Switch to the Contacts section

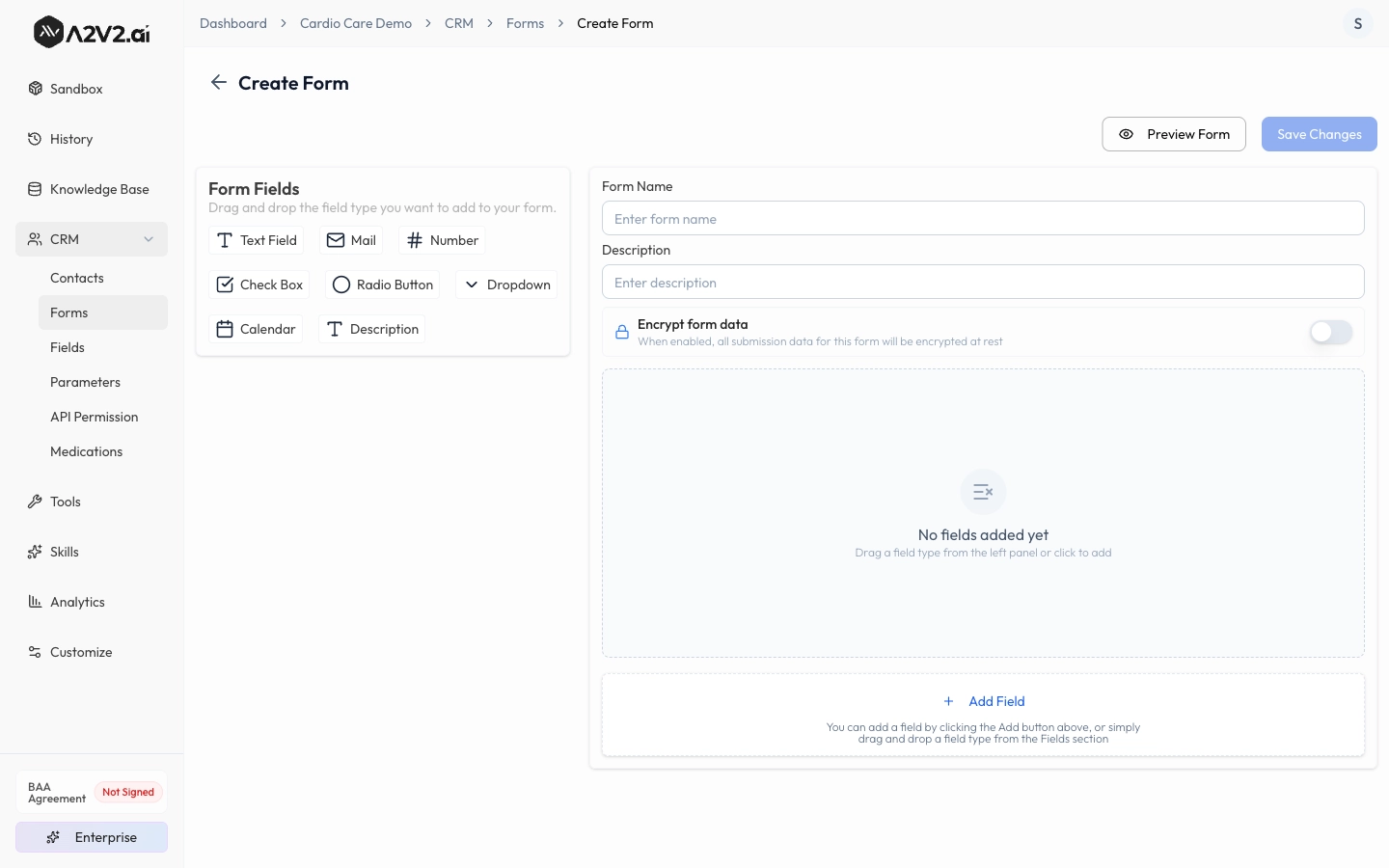coord(76,278)
